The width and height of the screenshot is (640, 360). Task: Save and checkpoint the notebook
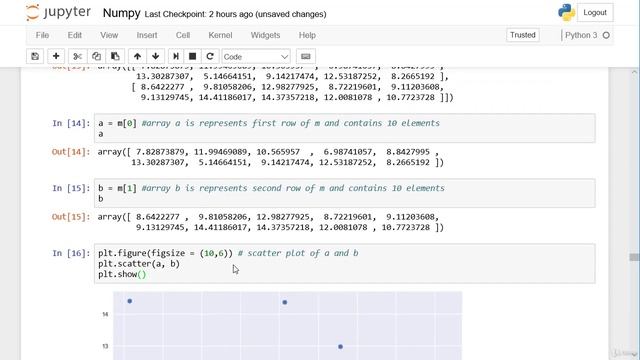click(x=35, y=56)
